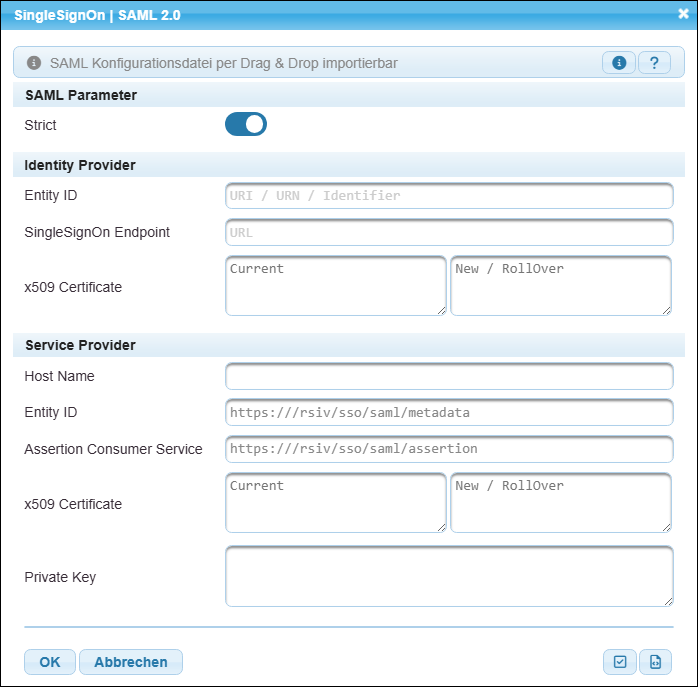Click Service Provider Current certificate textarea
Screen dimensions: 698x687
point(335,503)
